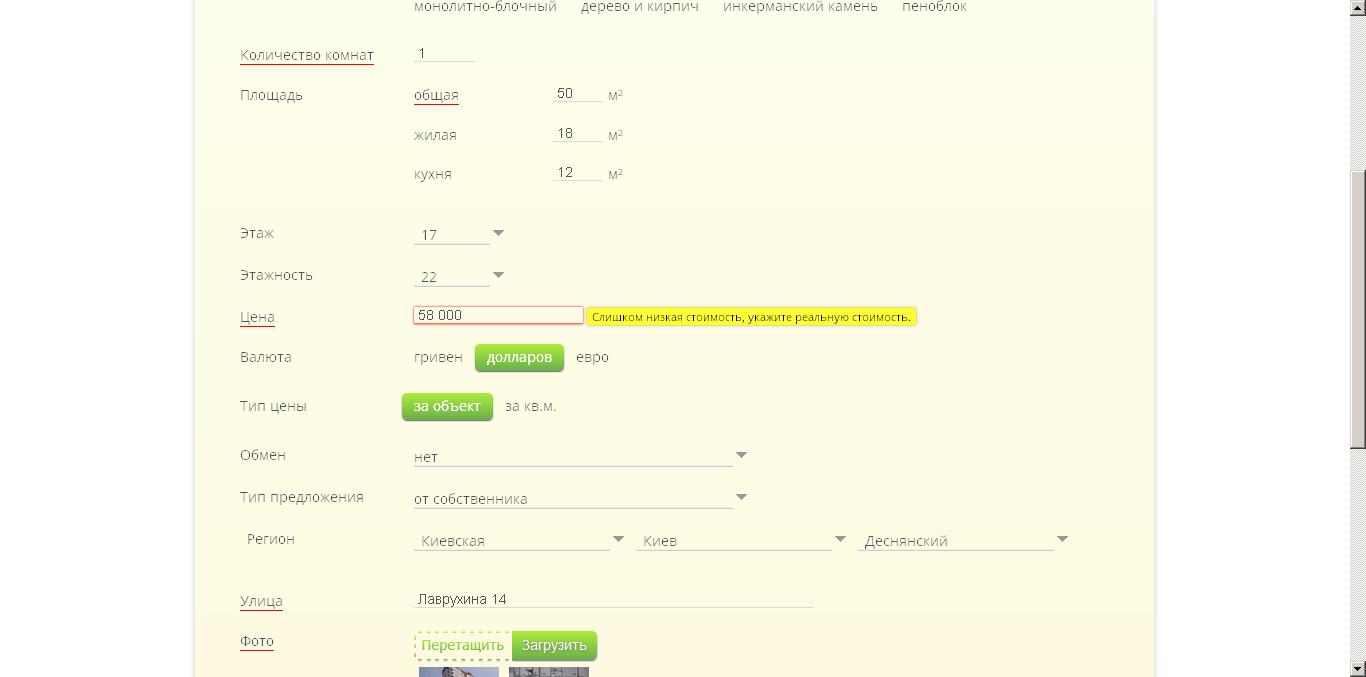Click the page scrollbar down arrow

pos(1358,668)
